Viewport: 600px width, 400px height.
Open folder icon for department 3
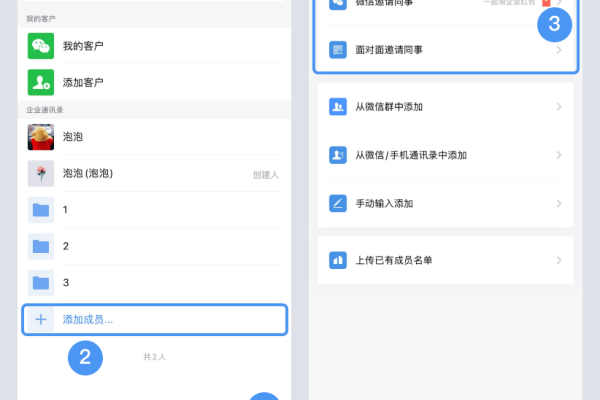pyautogui.click(x=41, y=282)
